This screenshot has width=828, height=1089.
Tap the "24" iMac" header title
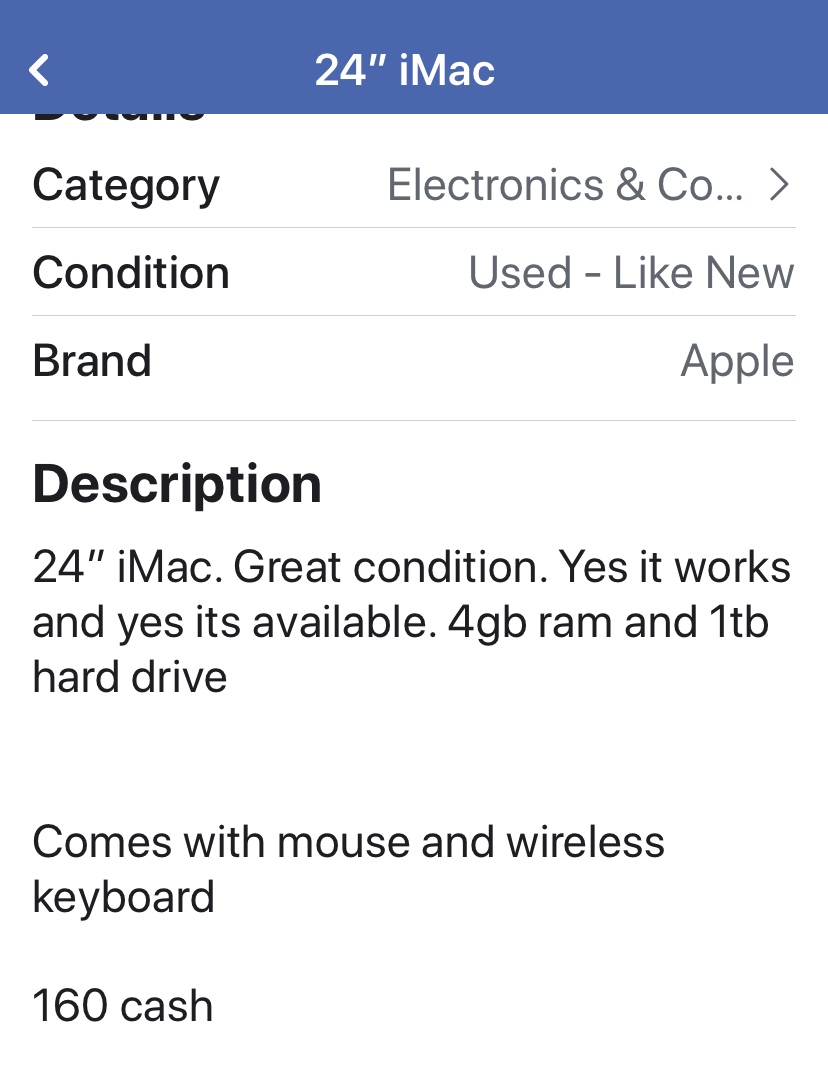pyautogui.click(x=405, y=70)
